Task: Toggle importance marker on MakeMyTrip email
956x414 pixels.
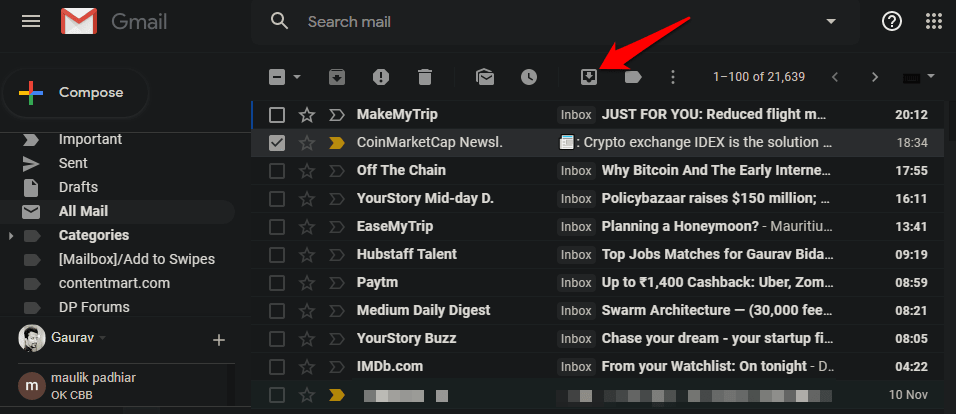Action: (337, 115)
